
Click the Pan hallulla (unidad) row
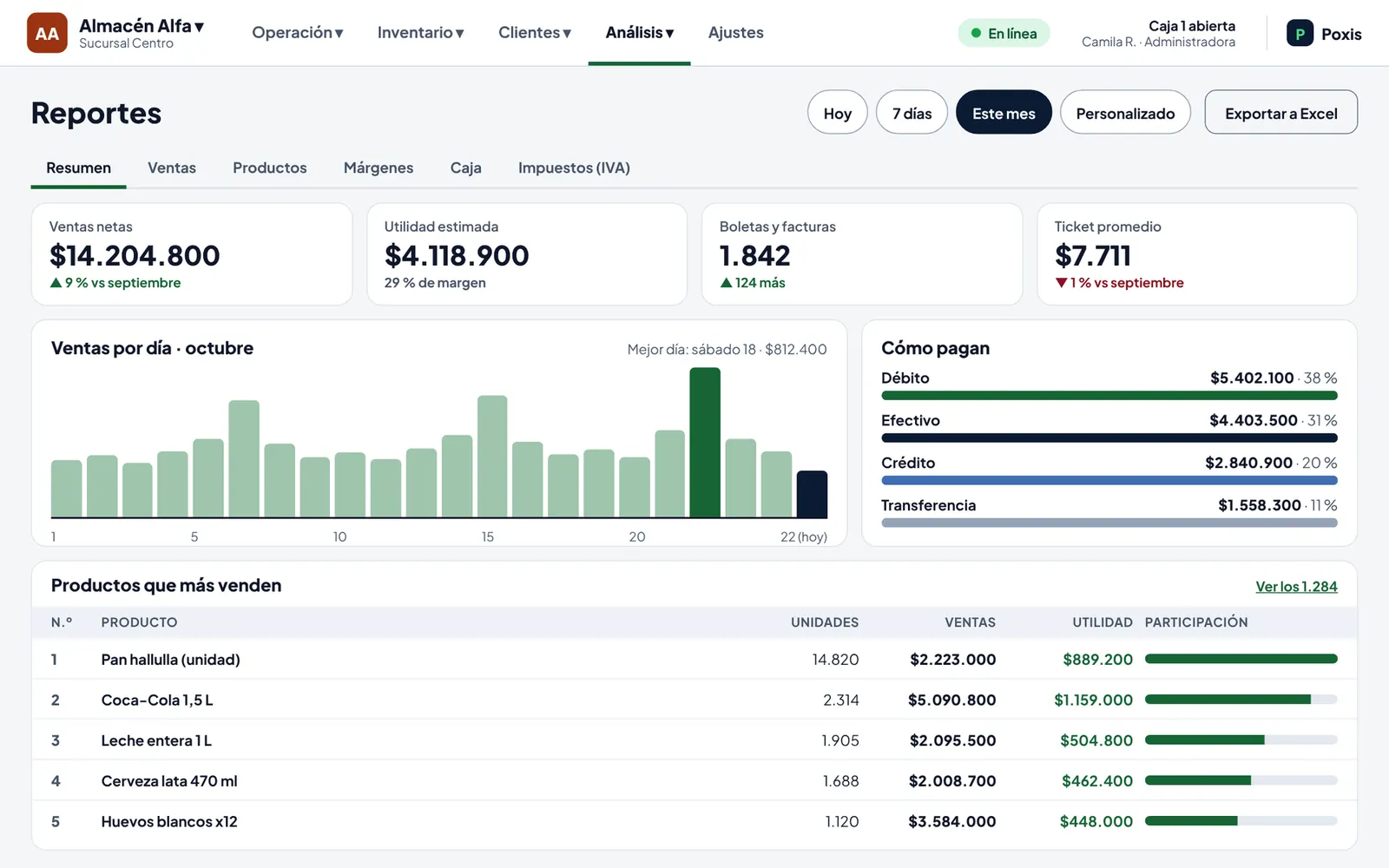[694, 660]
